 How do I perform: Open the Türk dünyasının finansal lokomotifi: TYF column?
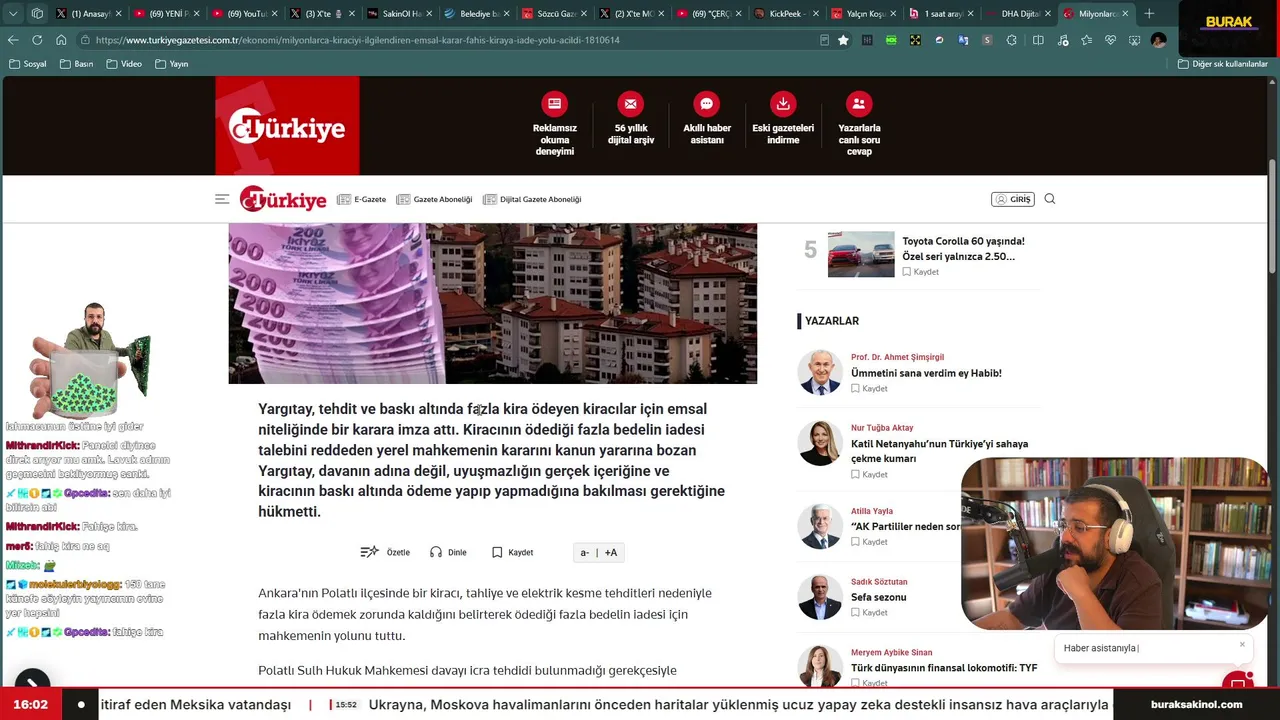[944, 668]
